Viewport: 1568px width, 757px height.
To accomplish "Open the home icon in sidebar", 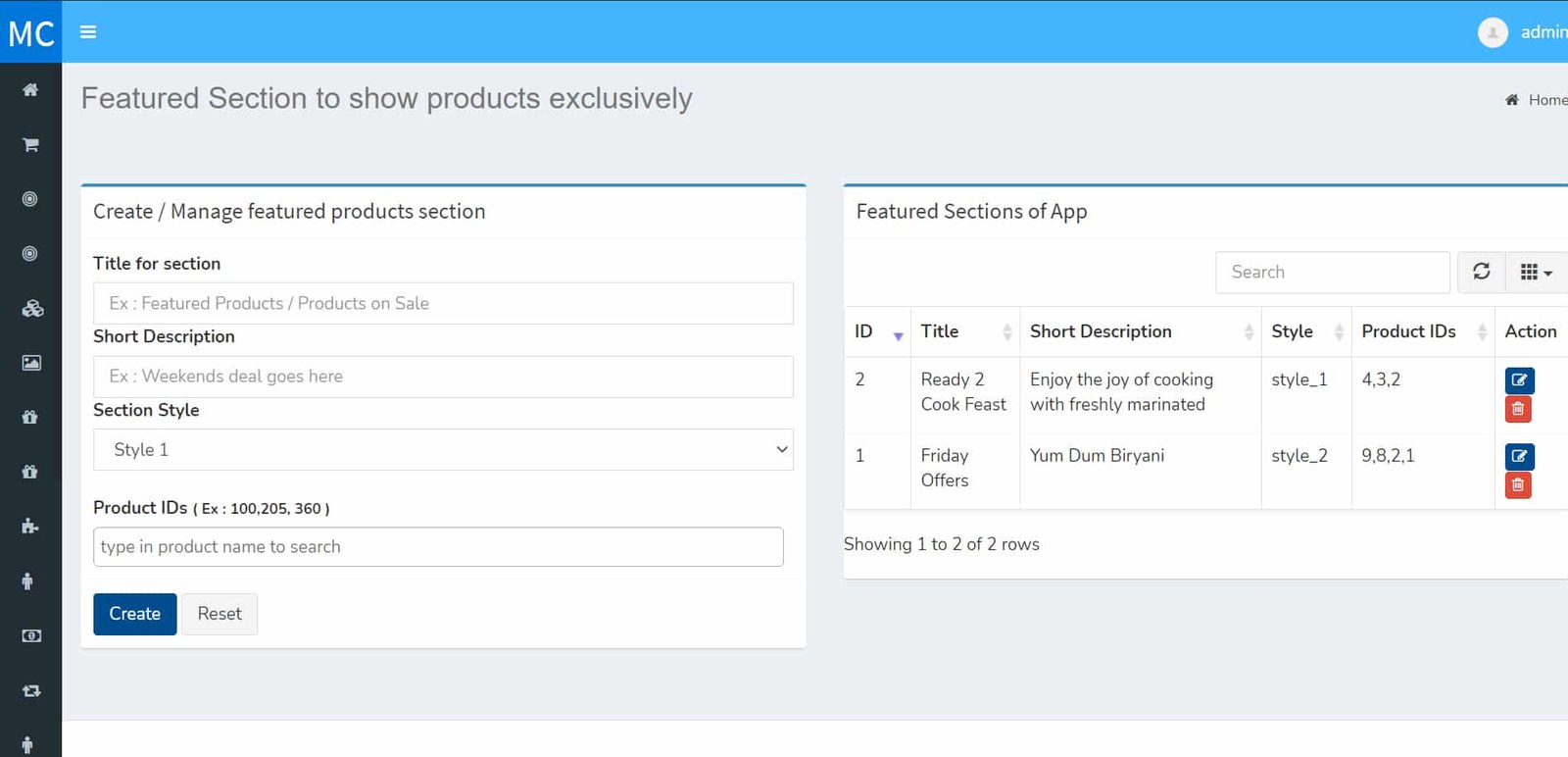I will (x=30, y=90).
